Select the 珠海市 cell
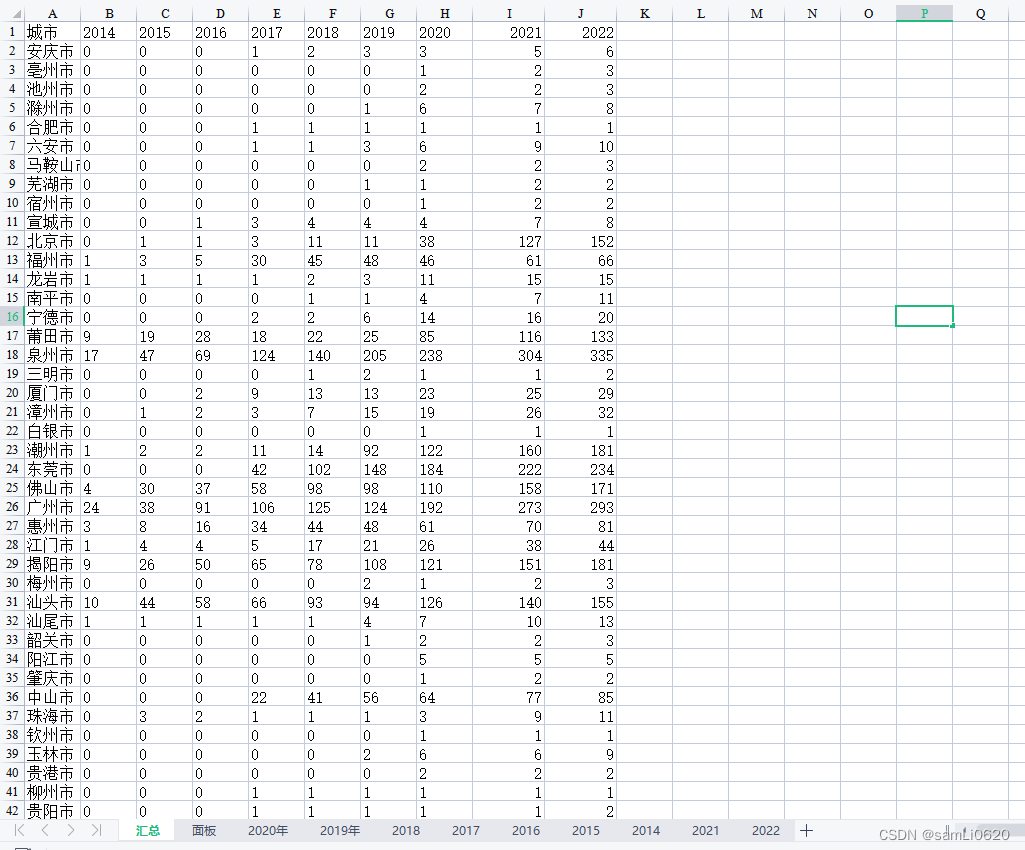The height and width of the screenshot is (850, 1025). pos(52,716)
